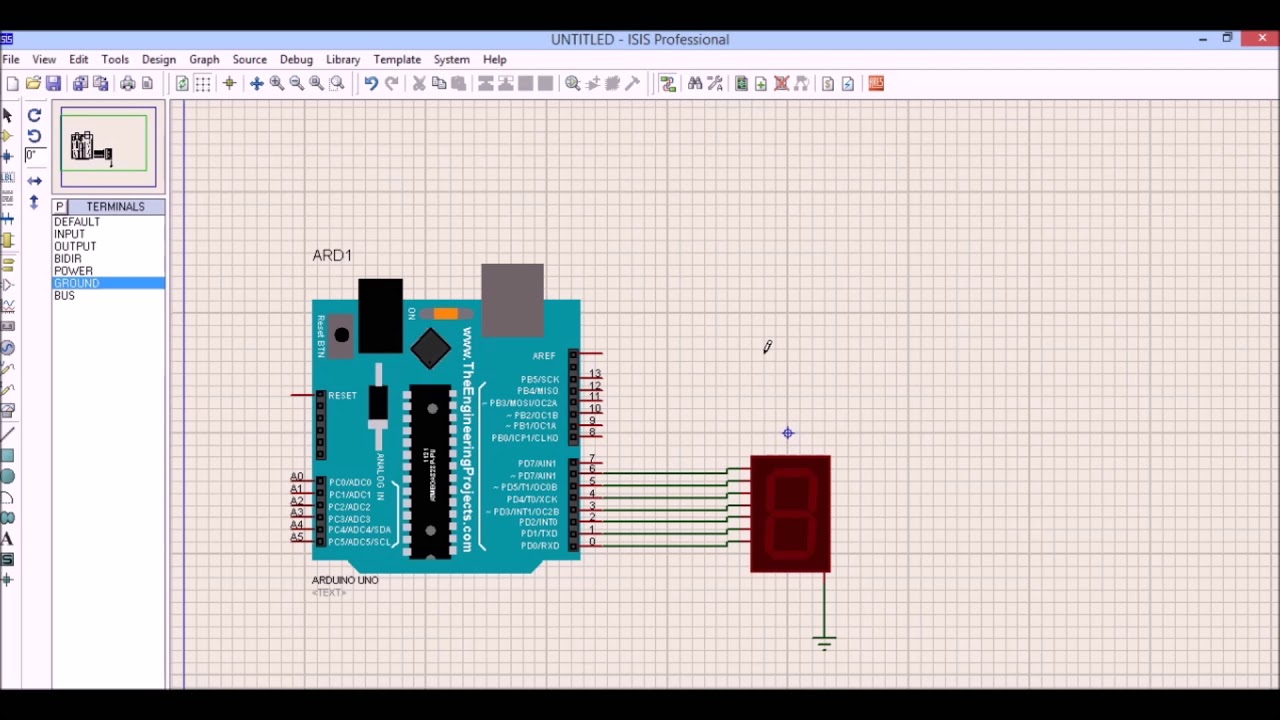Rotate clockwise in the orientation tools
The image size is (1280, 720).
click(34, 115)
